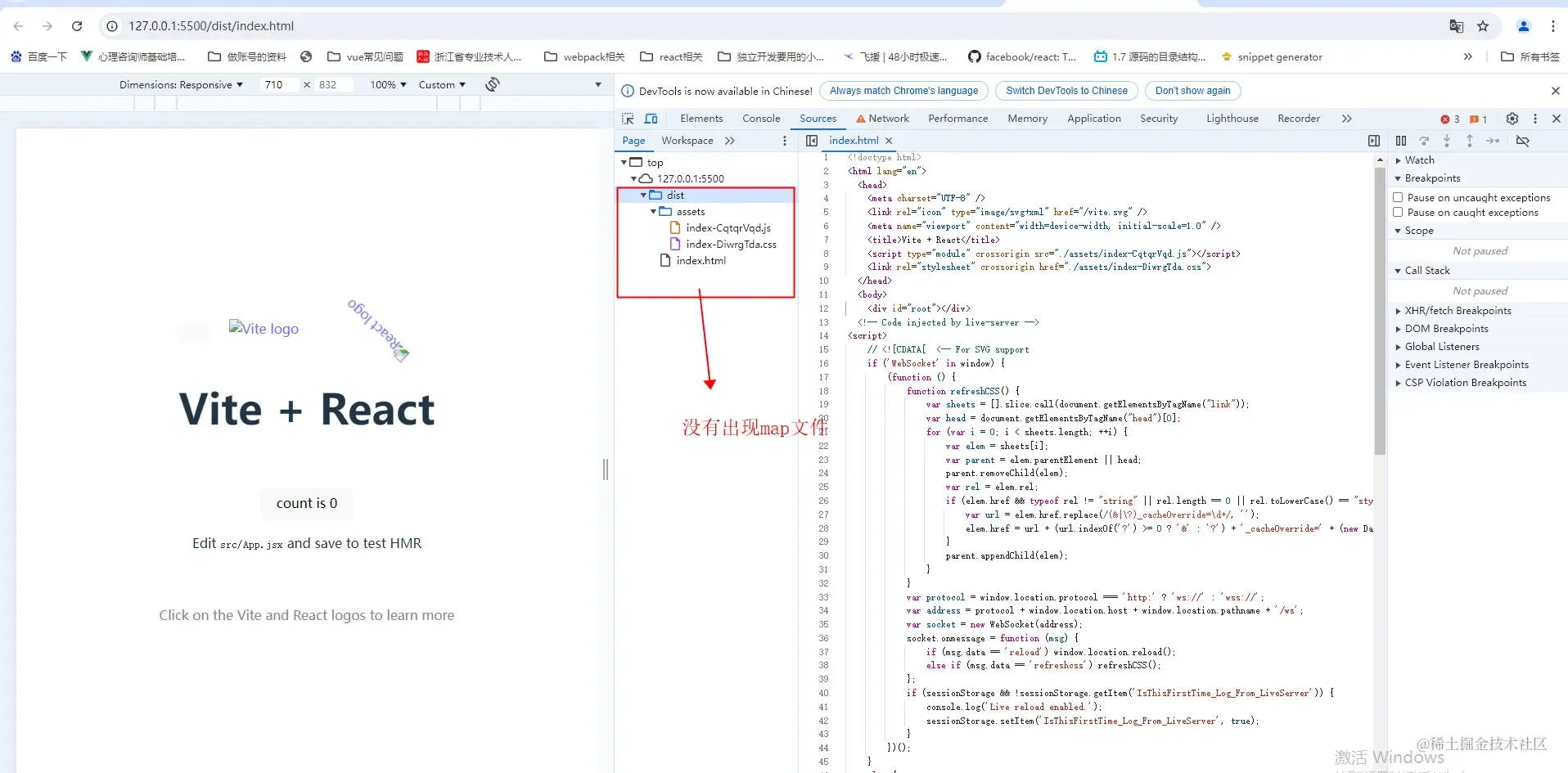Switch to the Performance tab

[x=958, y=119]
